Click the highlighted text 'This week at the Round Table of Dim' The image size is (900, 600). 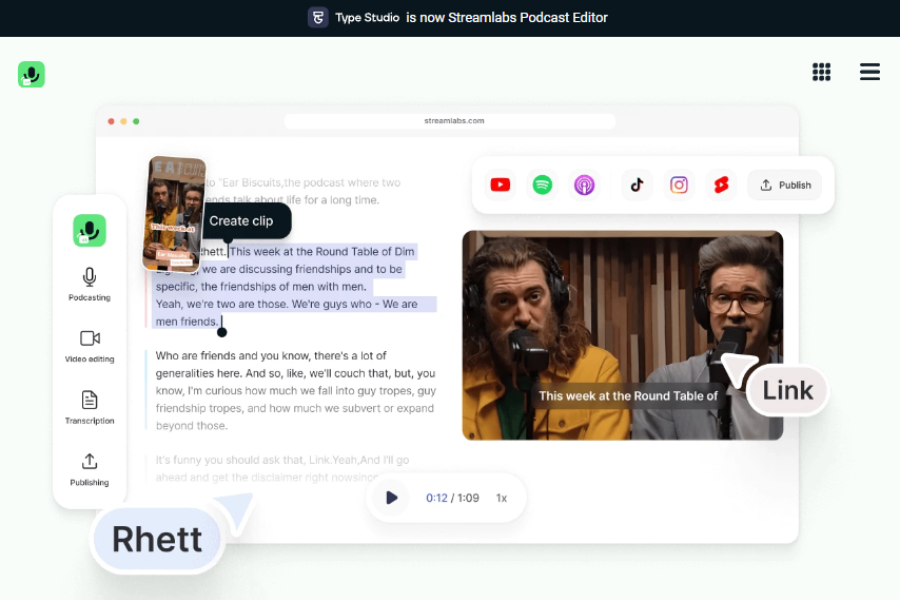tap(321, 251)
